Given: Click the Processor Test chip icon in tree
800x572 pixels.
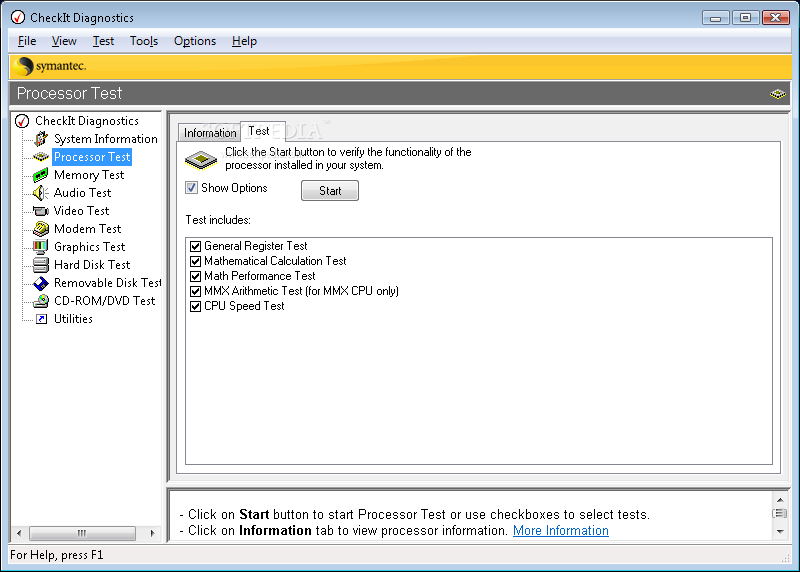Looking at the screenshot, I should [x=41, y=157].
